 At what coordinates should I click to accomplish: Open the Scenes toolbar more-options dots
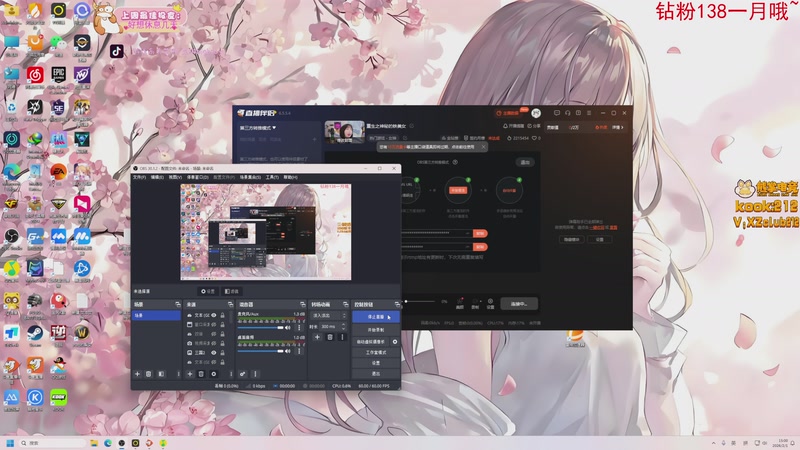pyautogui.click(x=179, y=374)
